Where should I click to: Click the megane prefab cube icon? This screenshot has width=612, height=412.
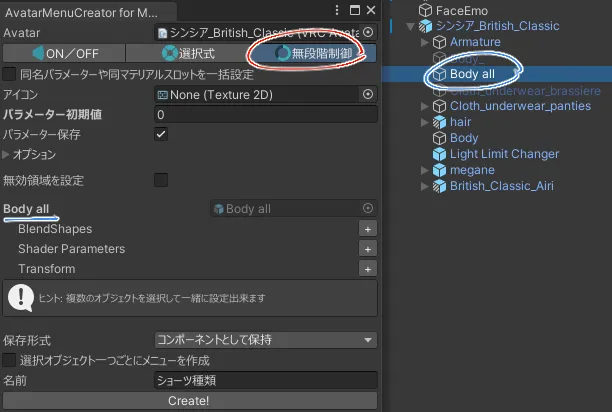[x=439, y=170]
